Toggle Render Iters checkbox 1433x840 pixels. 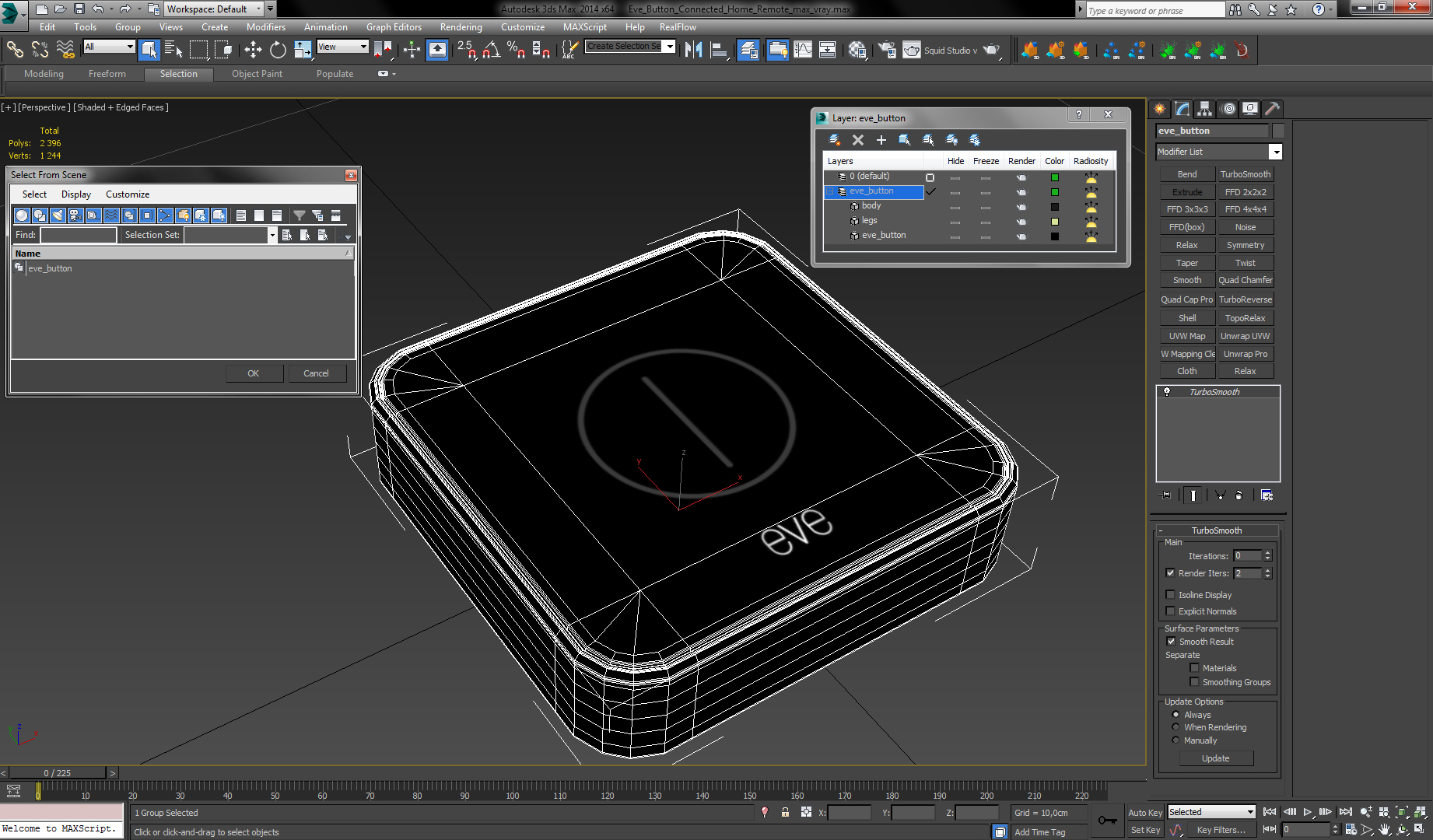click(1170, 573)
